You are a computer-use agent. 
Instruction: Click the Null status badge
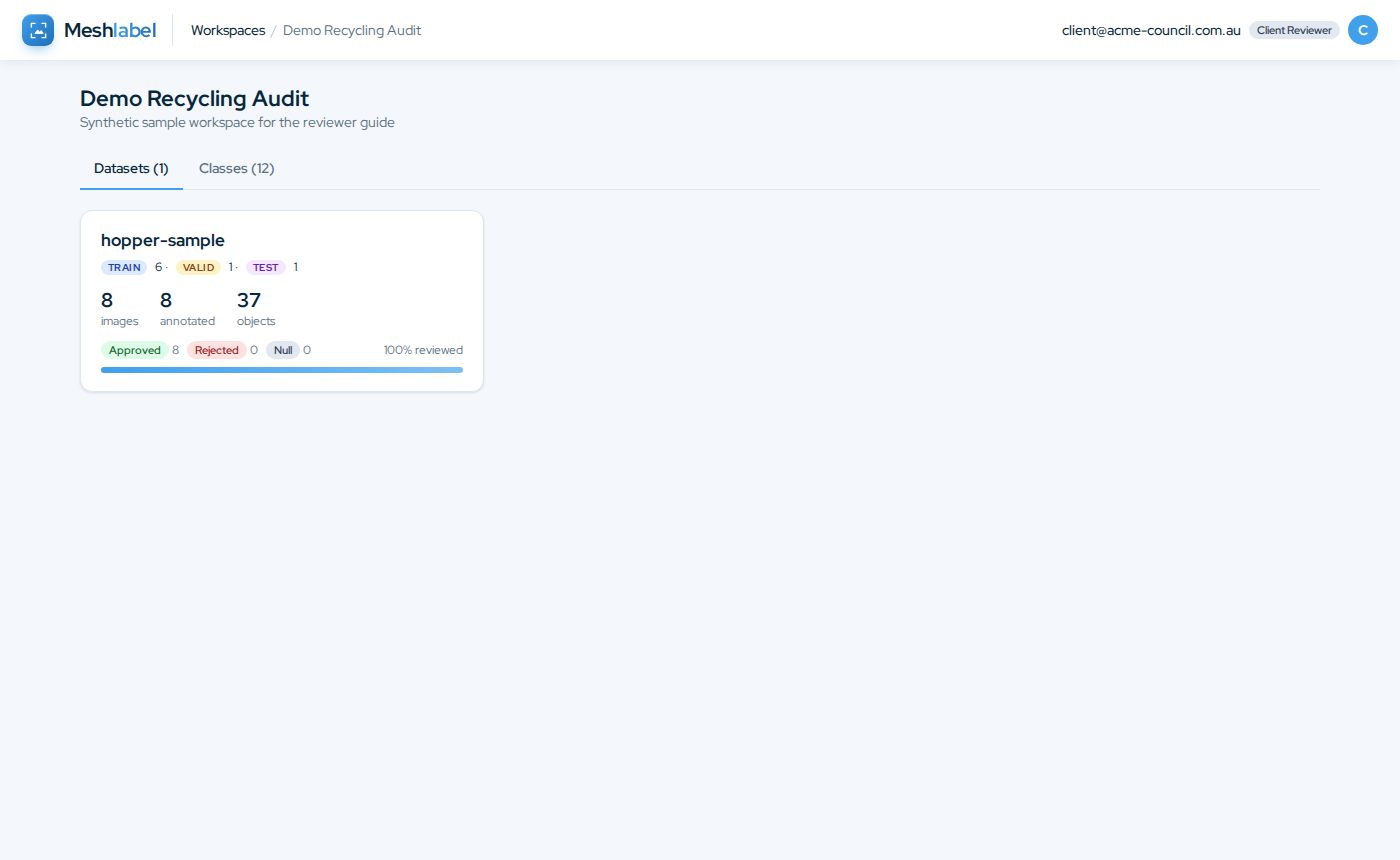coord(283,350)
